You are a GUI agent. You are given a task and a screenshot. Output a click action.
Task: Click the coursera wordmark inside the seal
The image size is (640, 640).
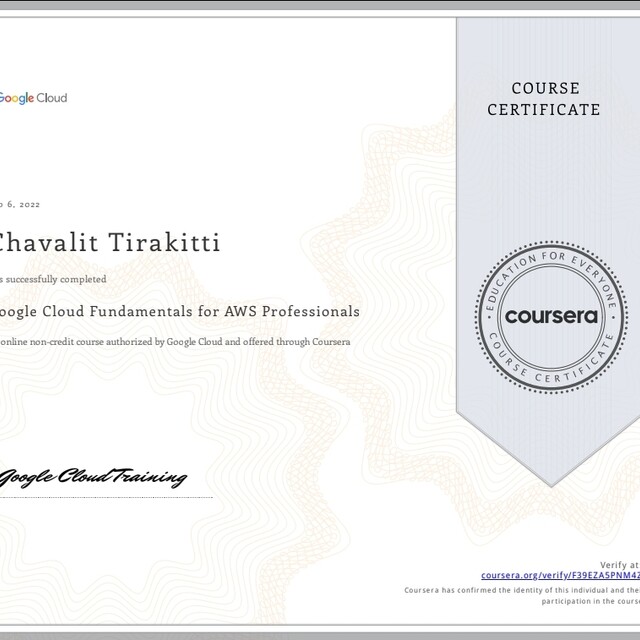(551, 317)
